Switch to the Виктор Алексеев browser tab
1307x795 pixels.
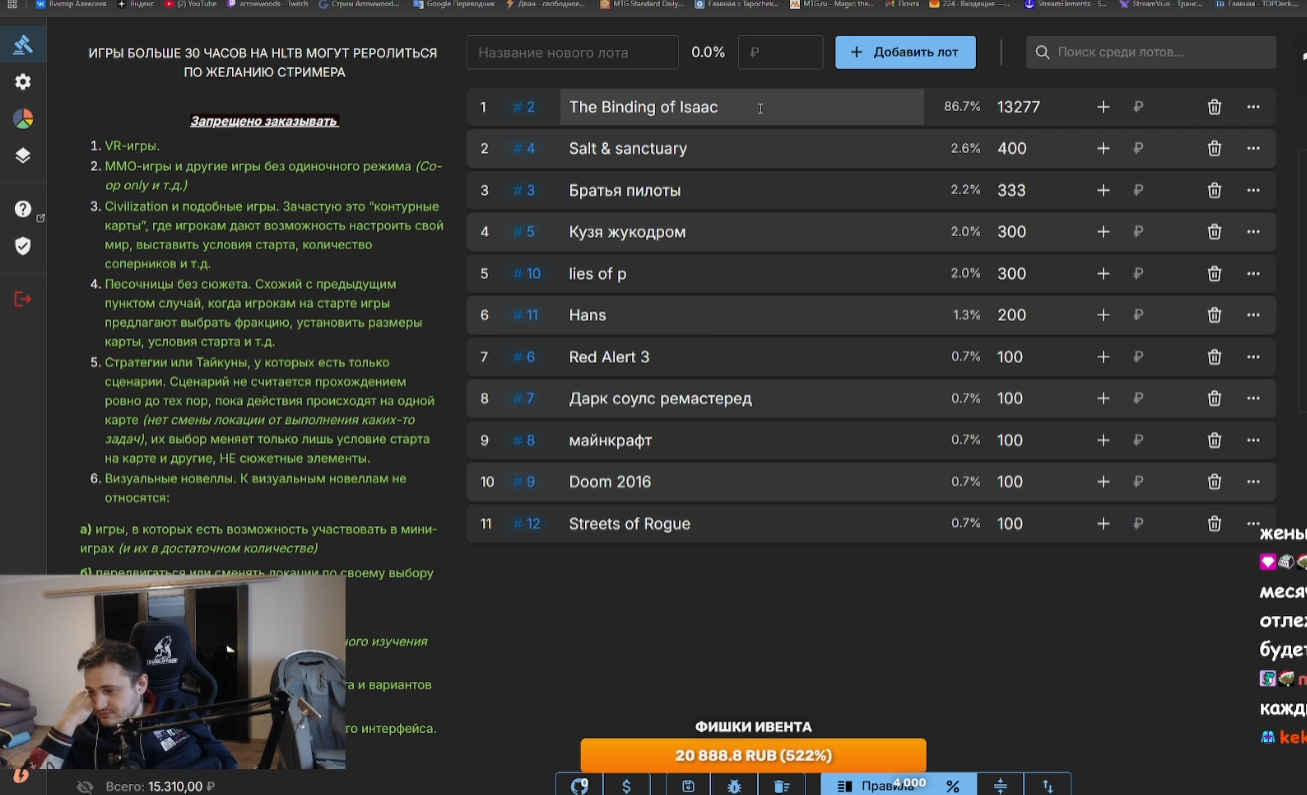coord(70,4)
